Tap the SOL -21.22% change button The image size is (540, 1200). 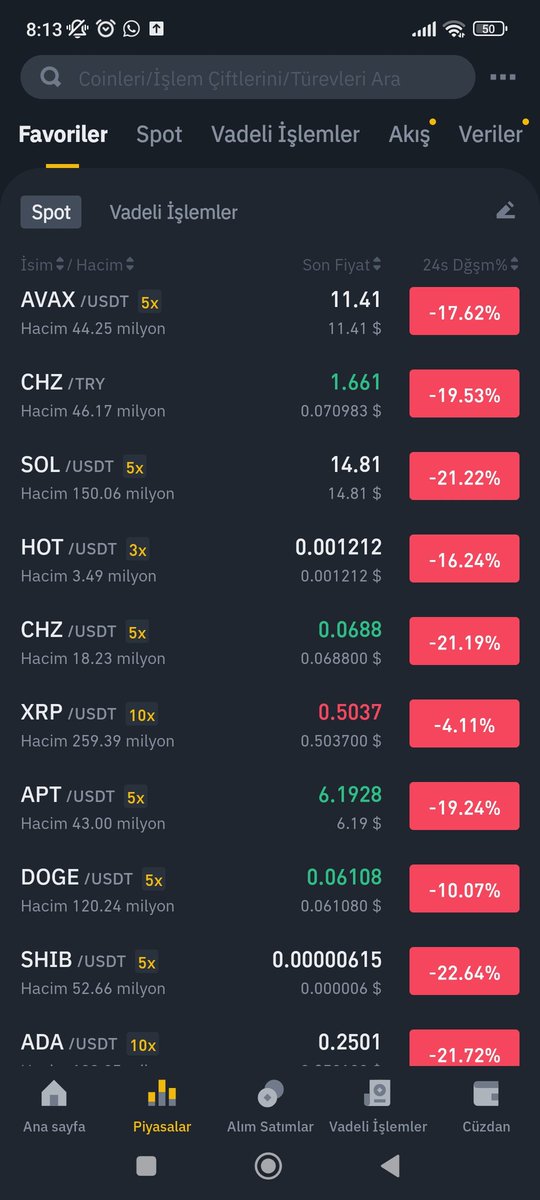(464, 477)
